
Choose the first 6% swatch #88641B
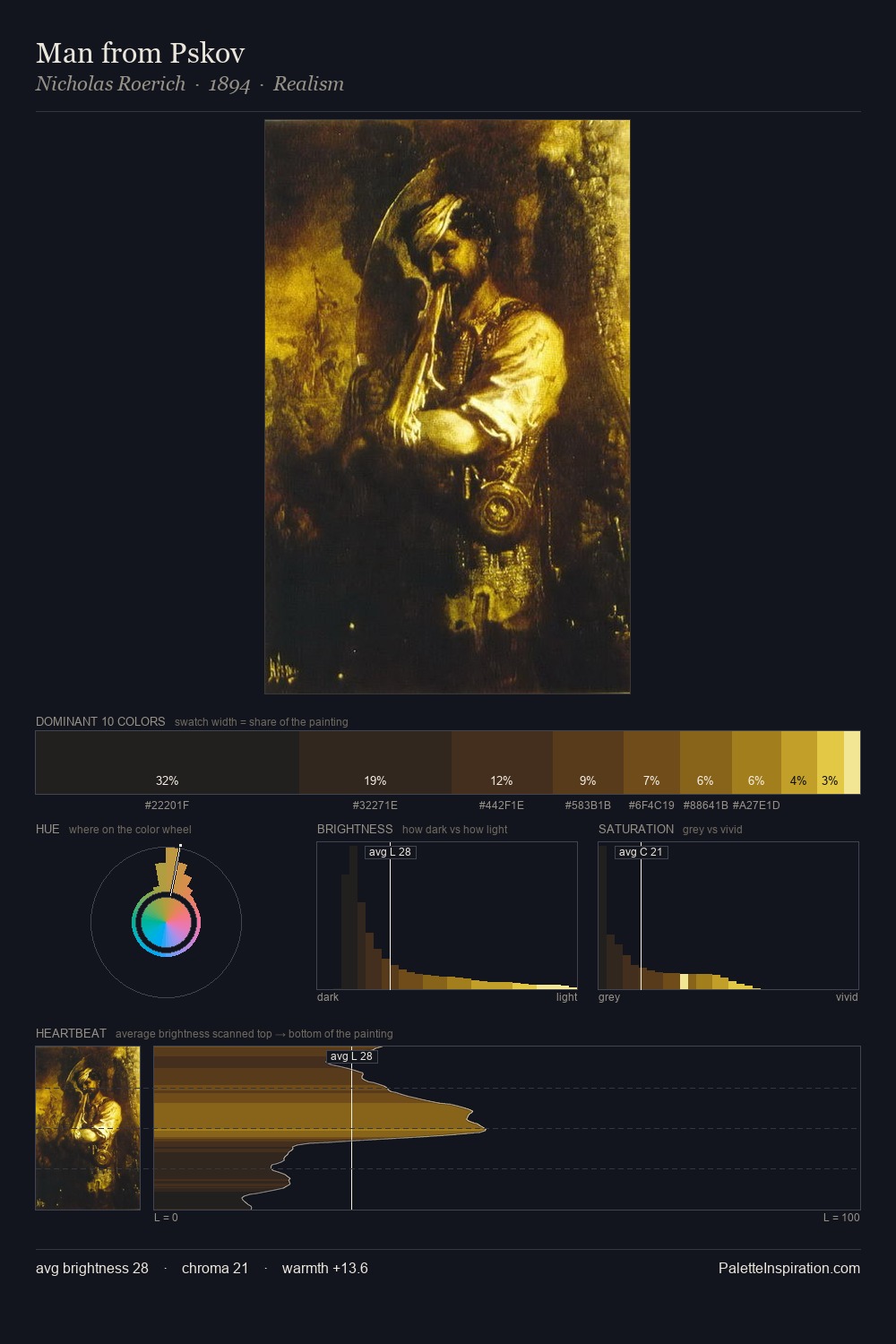706,762
